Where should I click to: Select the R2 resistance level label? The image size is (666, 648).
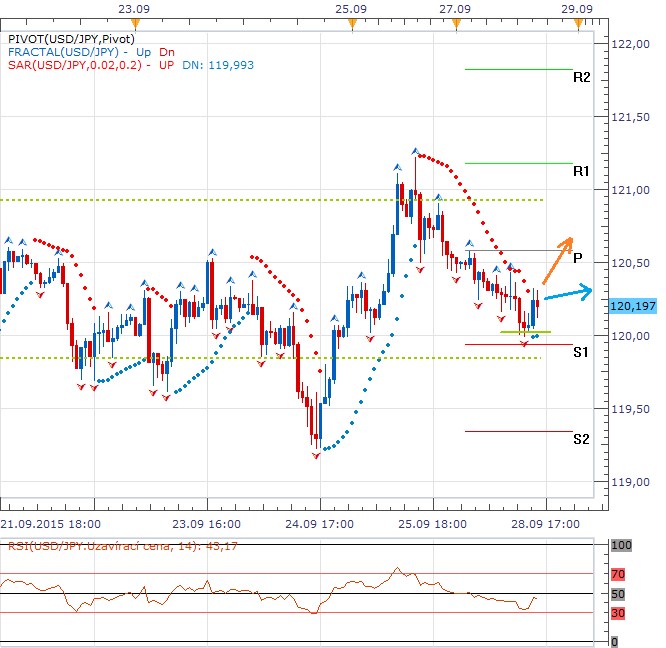(x=581, y=77)
